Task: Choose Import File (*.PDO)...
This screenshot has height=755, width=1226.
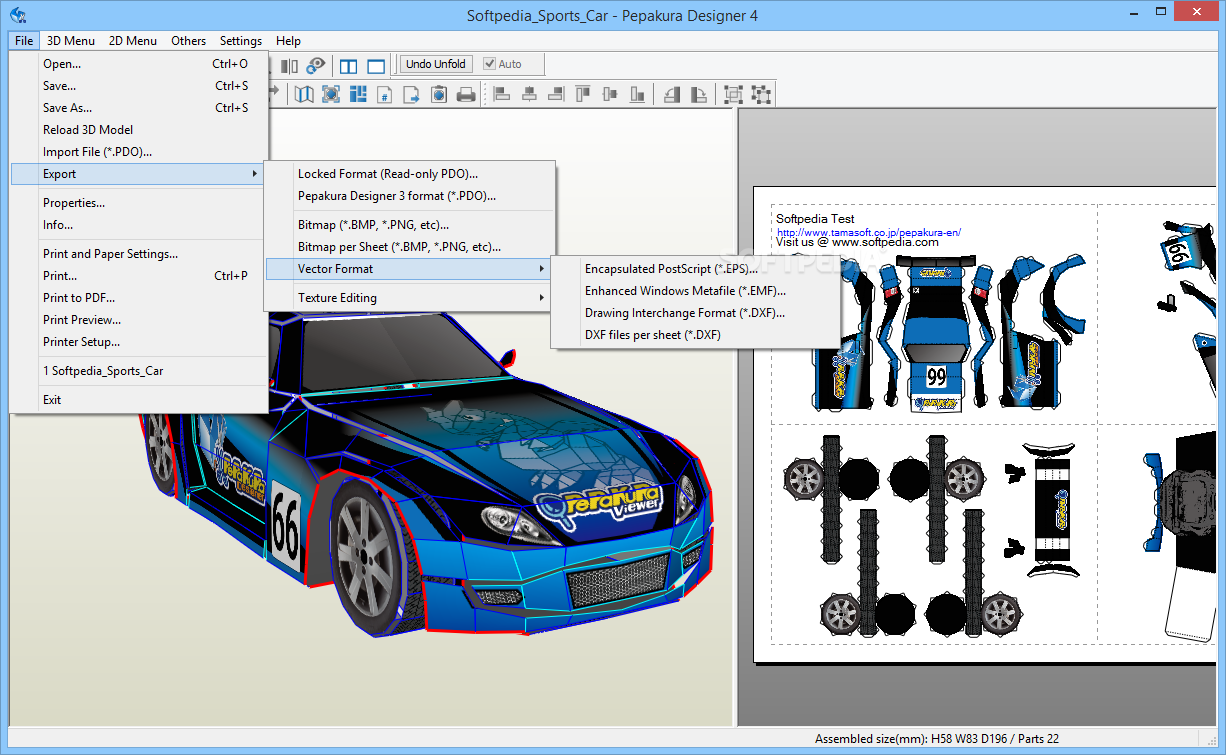Action: tap(139, 152)
